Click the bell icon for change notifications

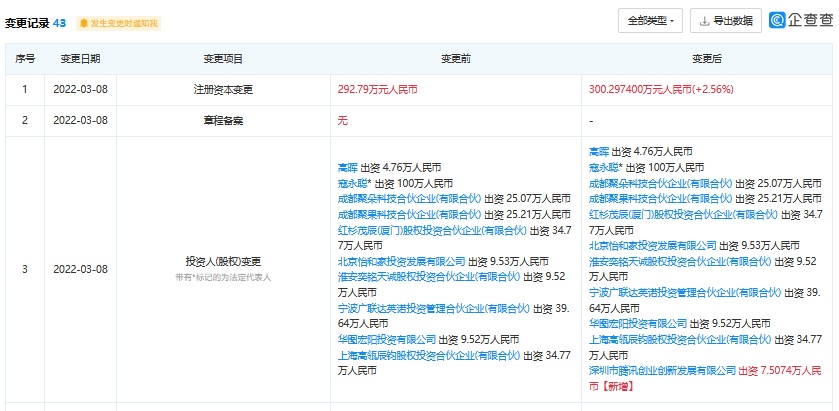[x=83, y=22]
